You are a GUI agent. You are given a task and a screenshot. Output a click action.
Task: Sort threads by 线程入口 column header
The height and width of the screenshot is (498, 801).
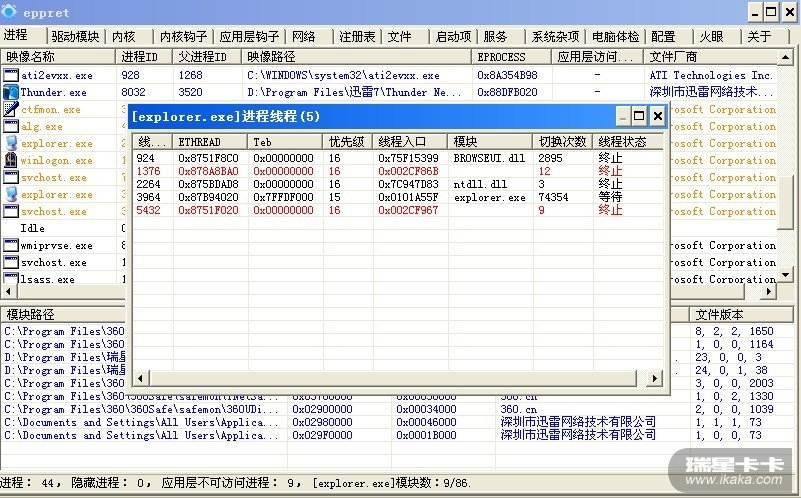click(x=410, y=141)
